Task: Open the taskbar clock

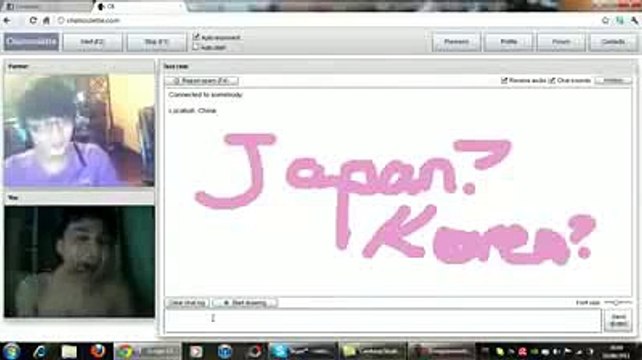Action: (617, 351)
